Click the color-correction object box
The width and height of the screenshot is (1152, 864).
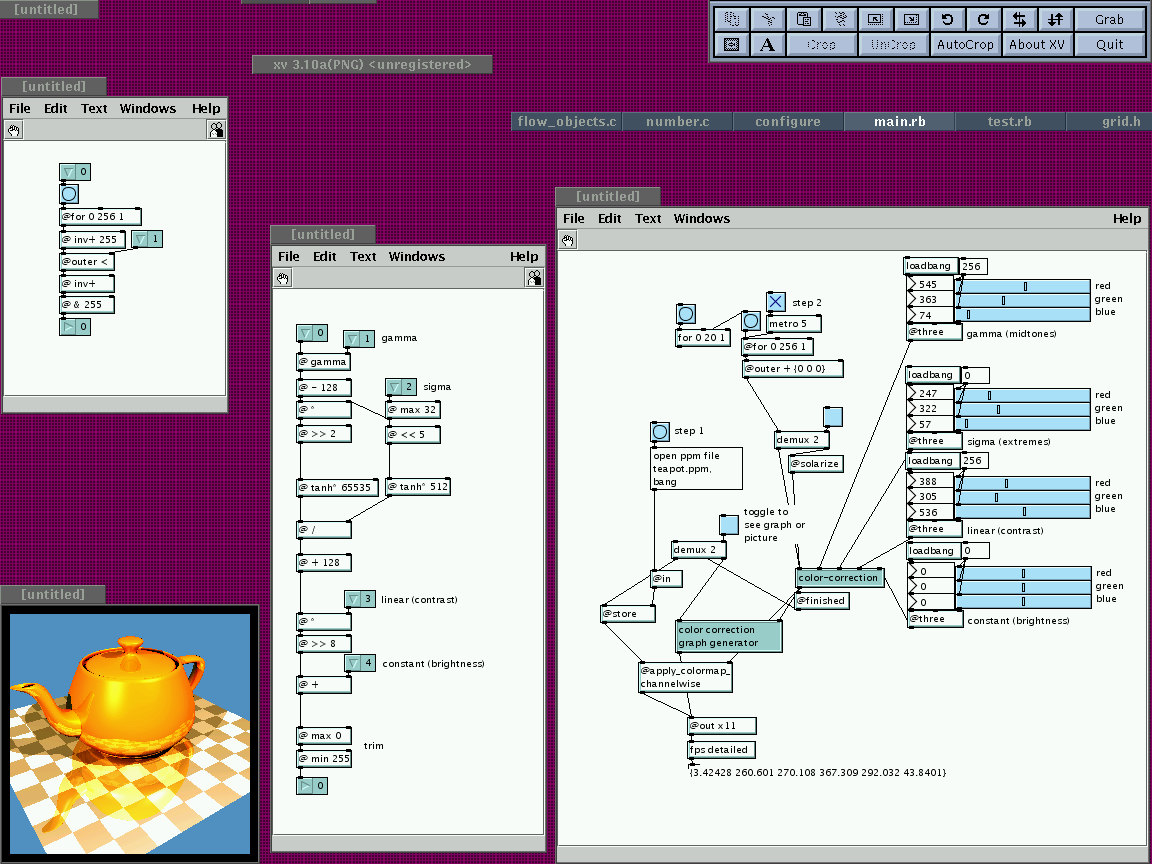[839, 577]
